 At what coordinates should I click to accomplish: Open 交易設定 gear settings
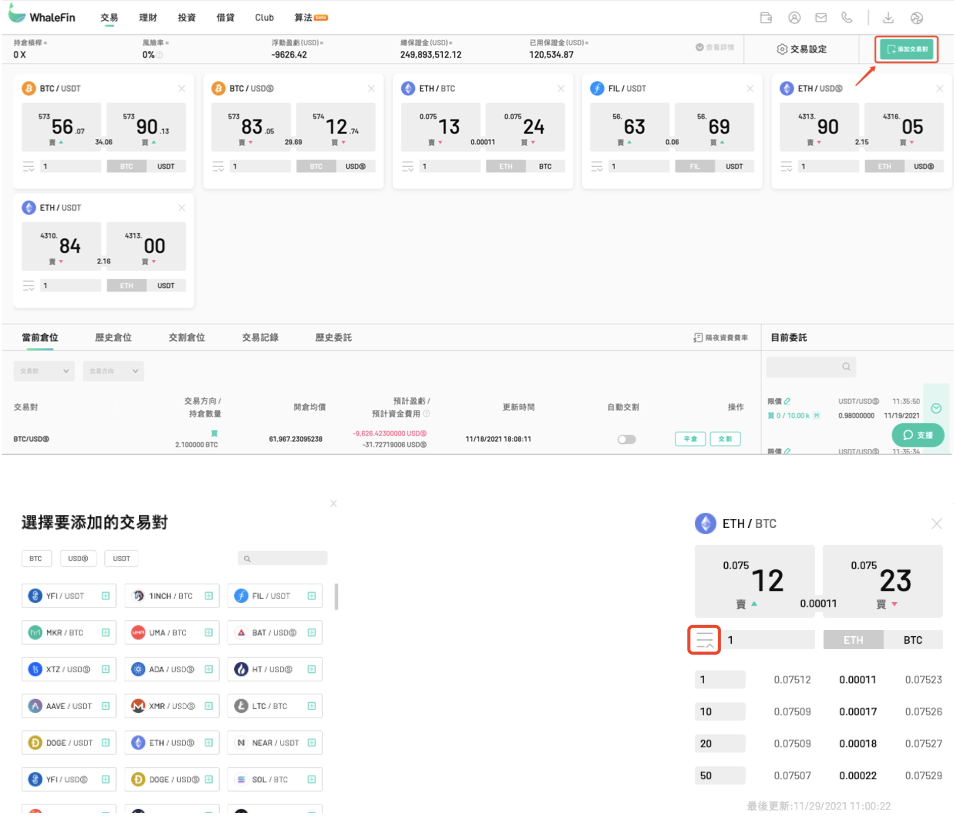801,49
